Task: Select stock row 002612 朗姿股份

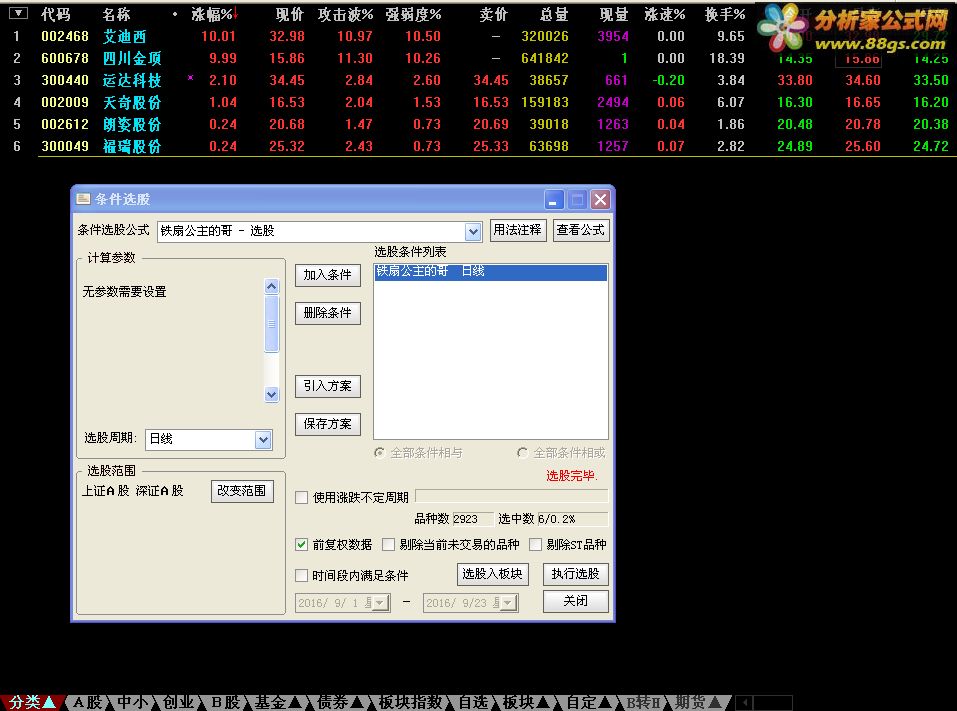Action: tap(478, 125)
